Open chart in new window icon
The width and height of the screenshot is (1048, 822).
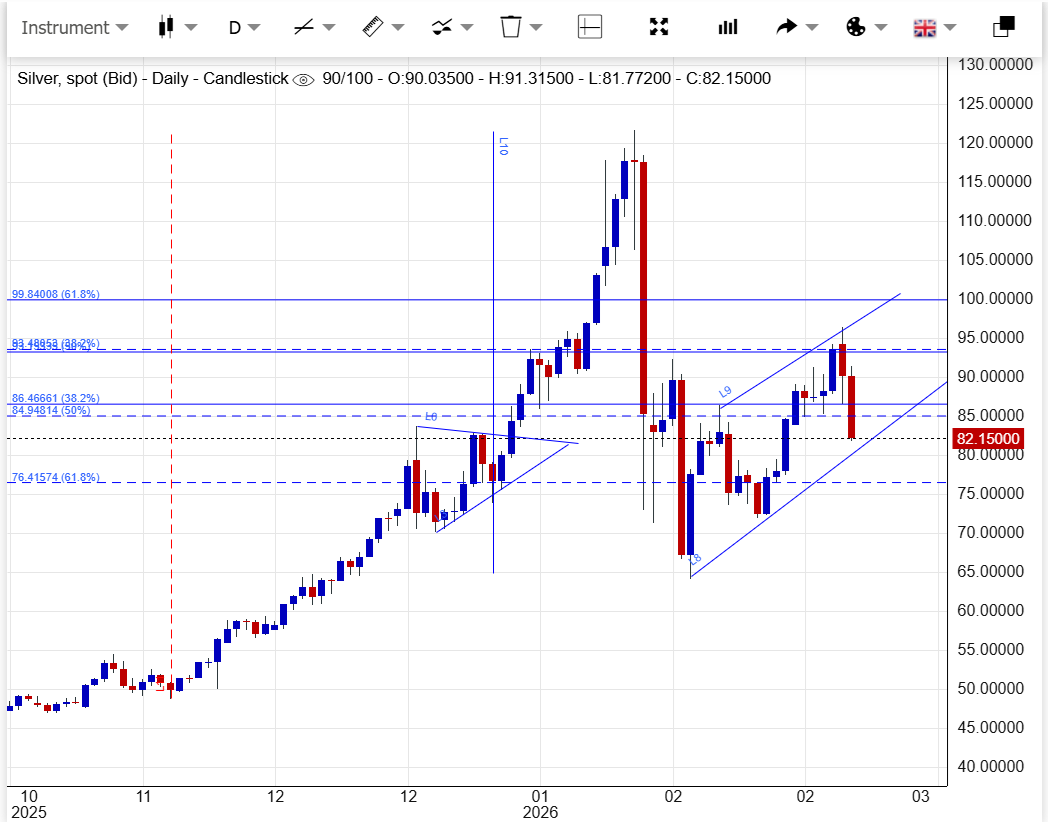click(x=1003, y=27)
